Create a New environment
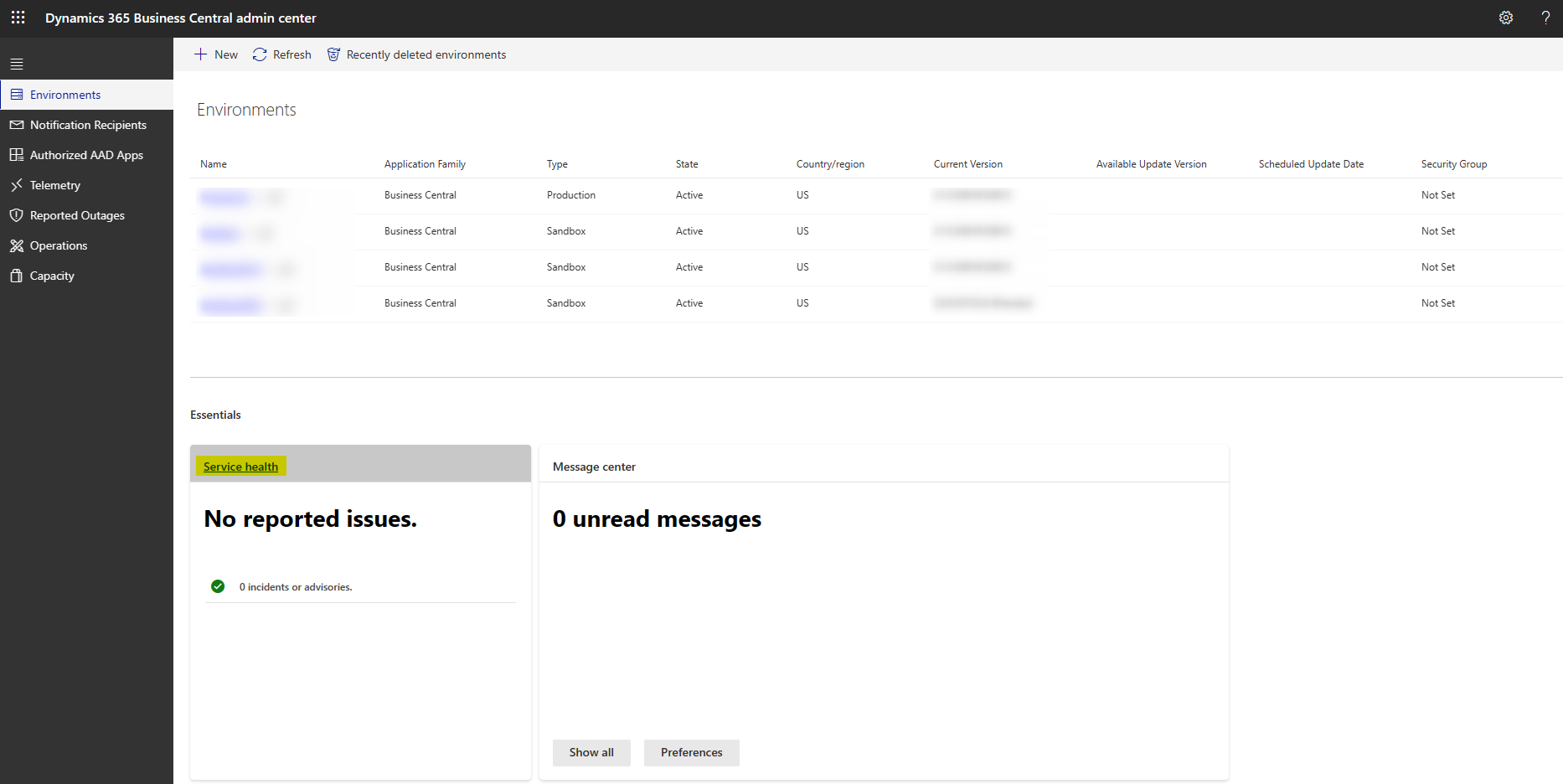Screen dimensions: 1563x784 point(216,54)
